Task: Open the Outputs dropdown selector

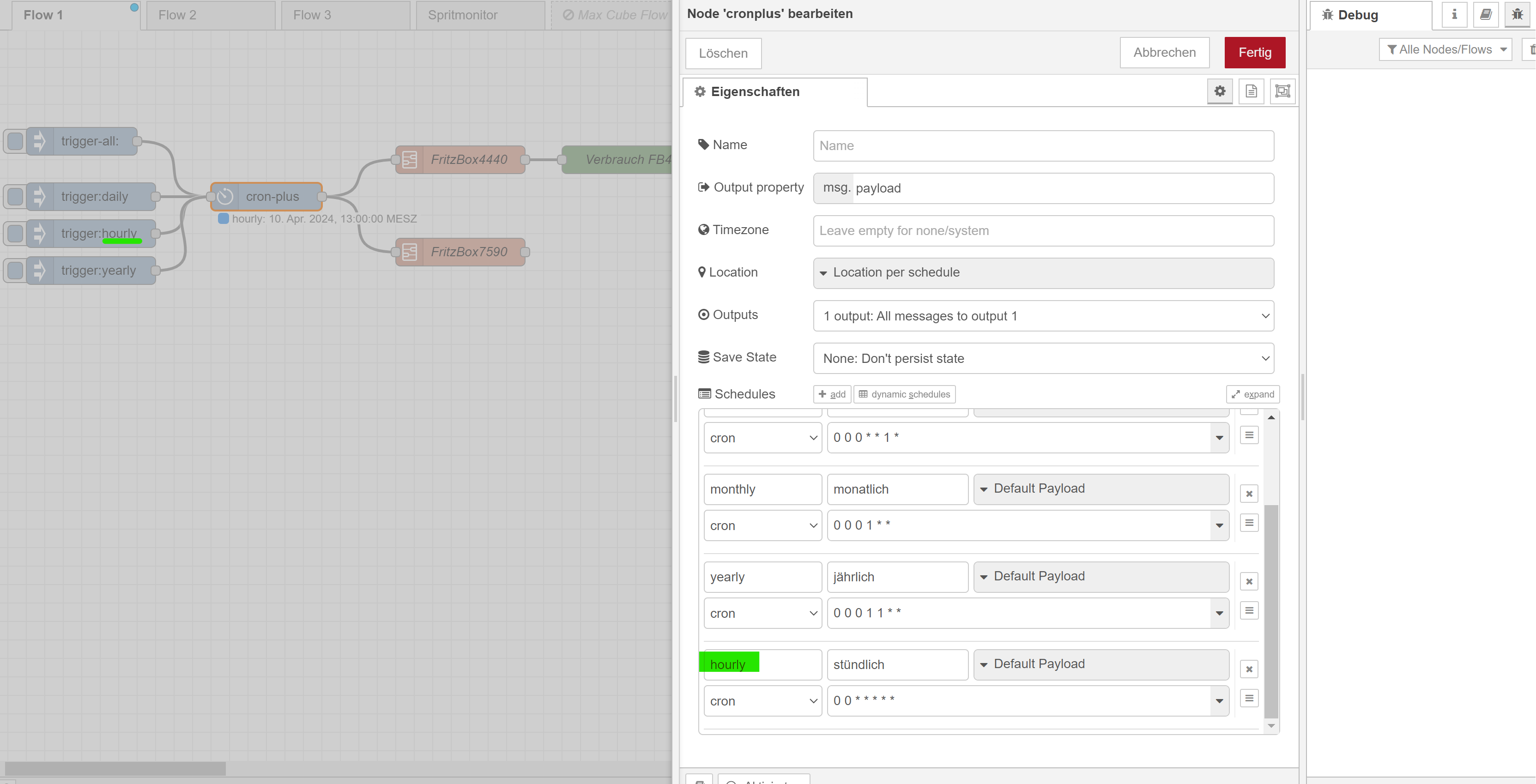Action: pos(1043,316)
